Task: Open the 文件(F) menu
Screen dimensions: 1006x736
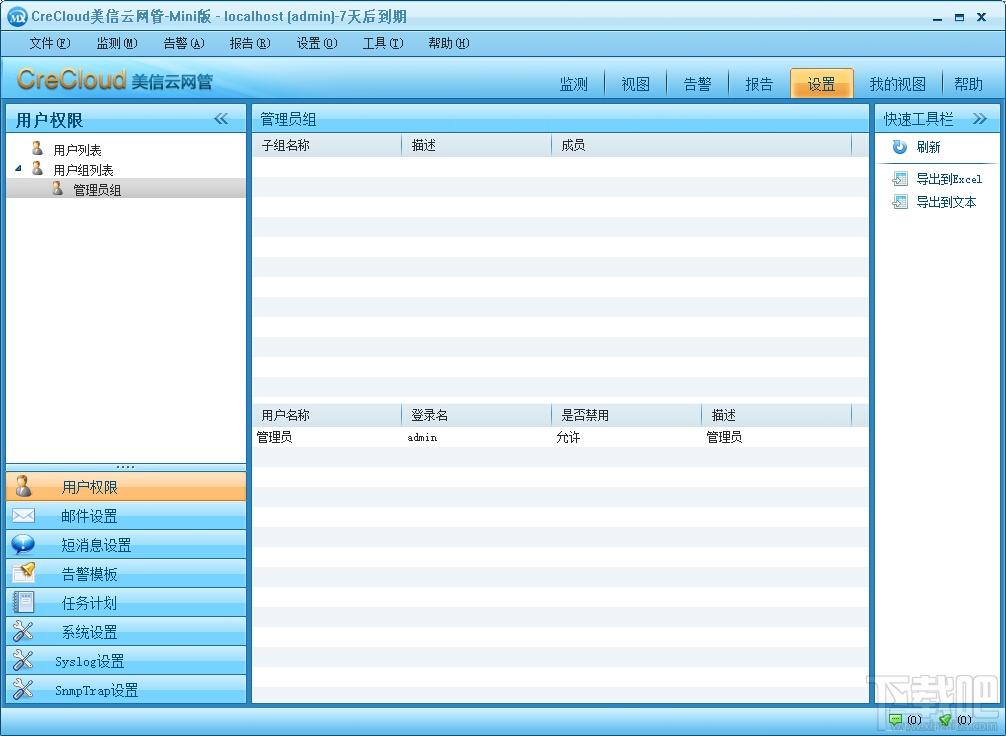Action: click(x=50, y=43)
